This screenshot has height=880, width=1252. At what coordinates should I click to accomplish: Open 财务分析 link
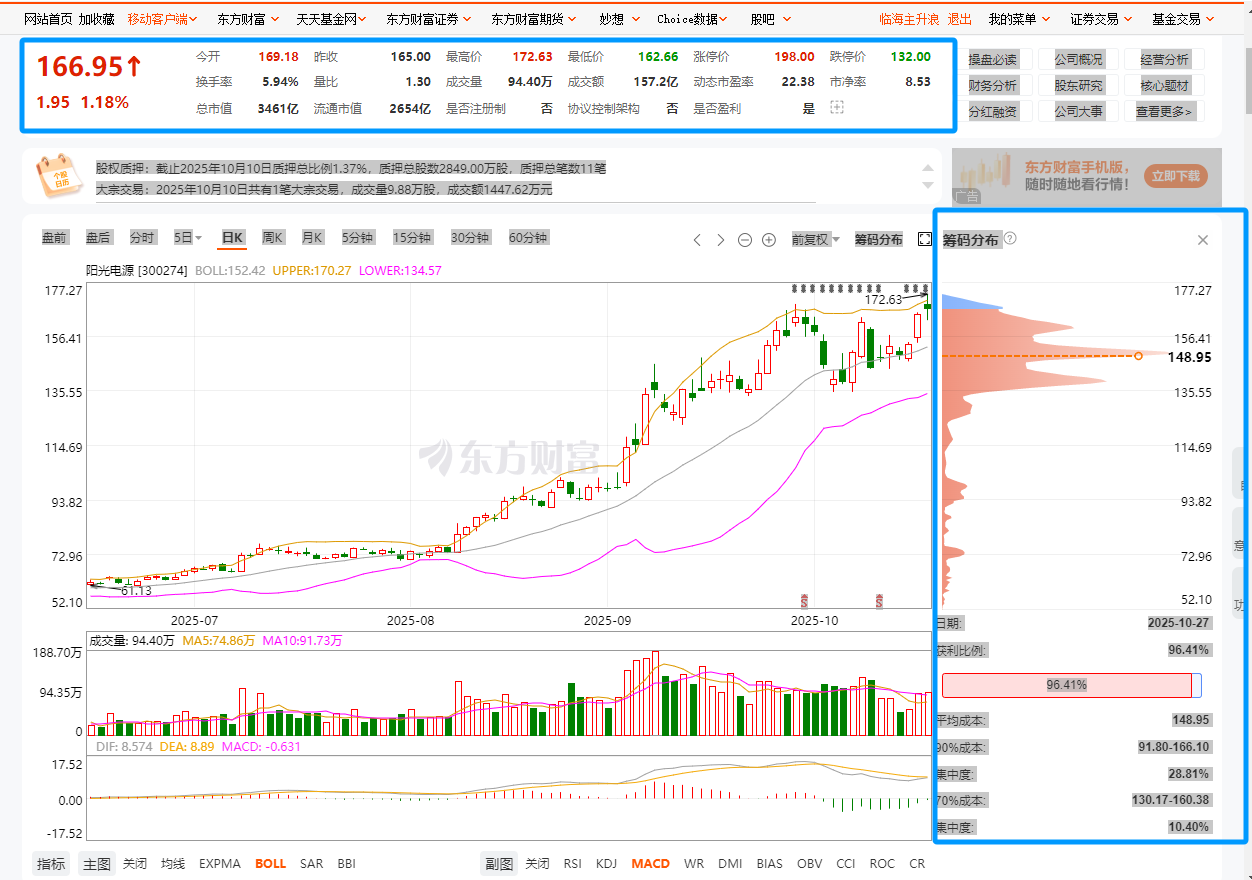point(993,86)
